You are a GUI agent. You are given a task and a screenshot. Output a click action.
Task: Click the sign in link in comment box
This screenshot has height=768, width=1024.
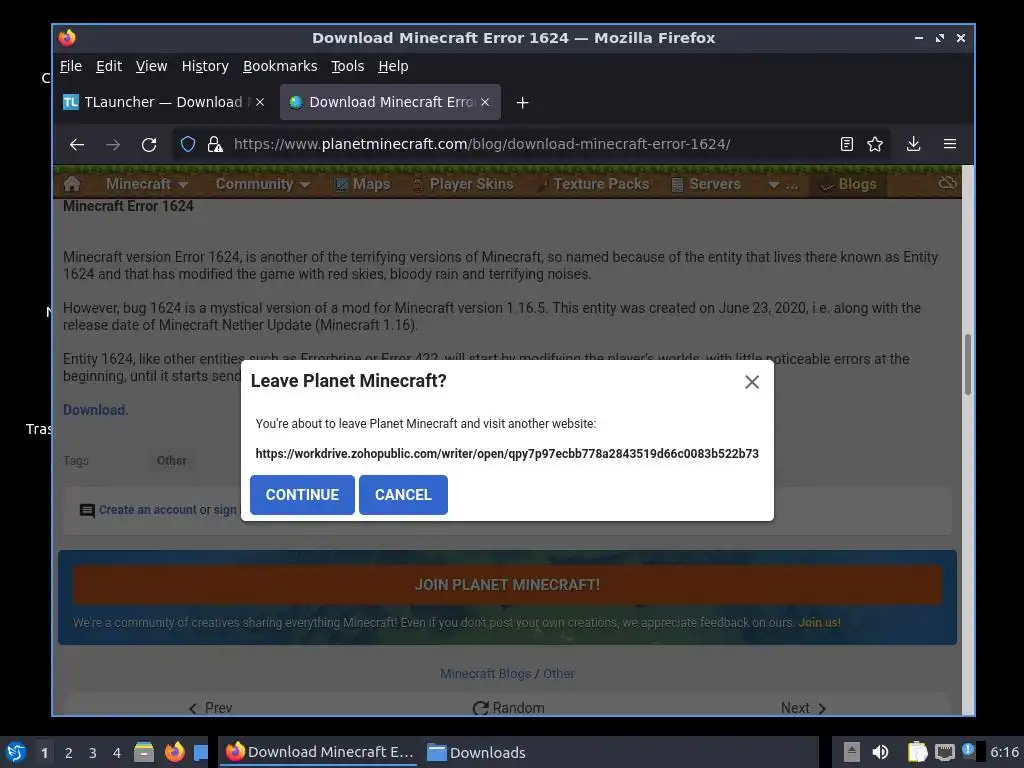pos(225,509)
